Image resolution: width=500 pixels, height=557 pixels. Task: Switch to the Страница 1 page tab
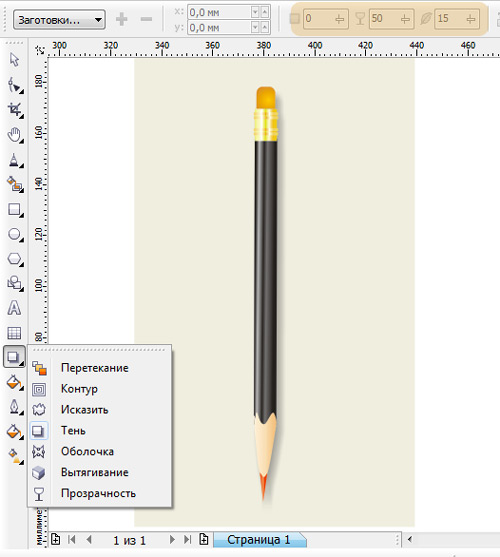(259, 540)
